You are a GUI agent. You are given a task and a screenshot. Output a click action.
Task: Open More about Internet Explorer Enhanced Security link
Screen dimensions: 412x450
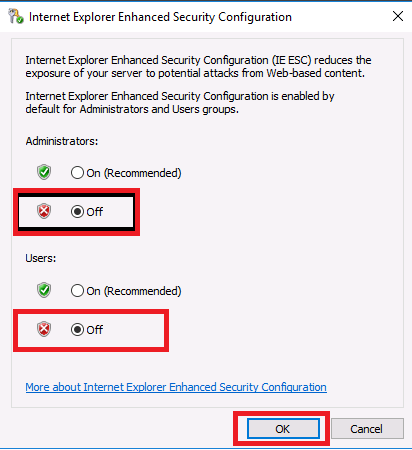pyautogui.click(x=176, y=387)
